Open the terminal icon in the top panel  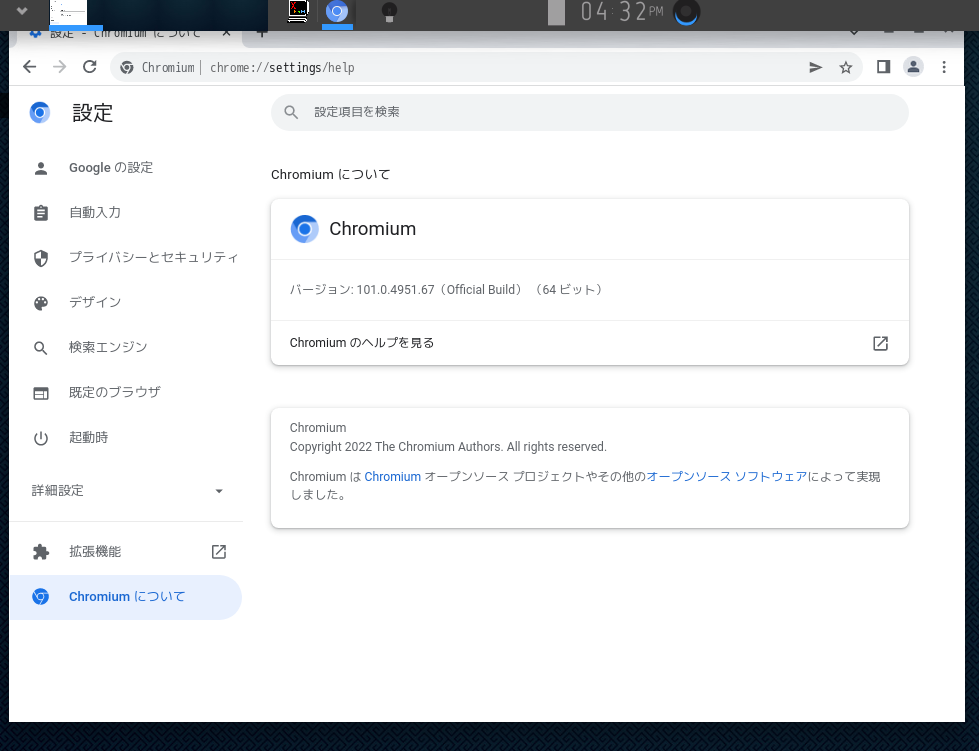coord(298,12)
